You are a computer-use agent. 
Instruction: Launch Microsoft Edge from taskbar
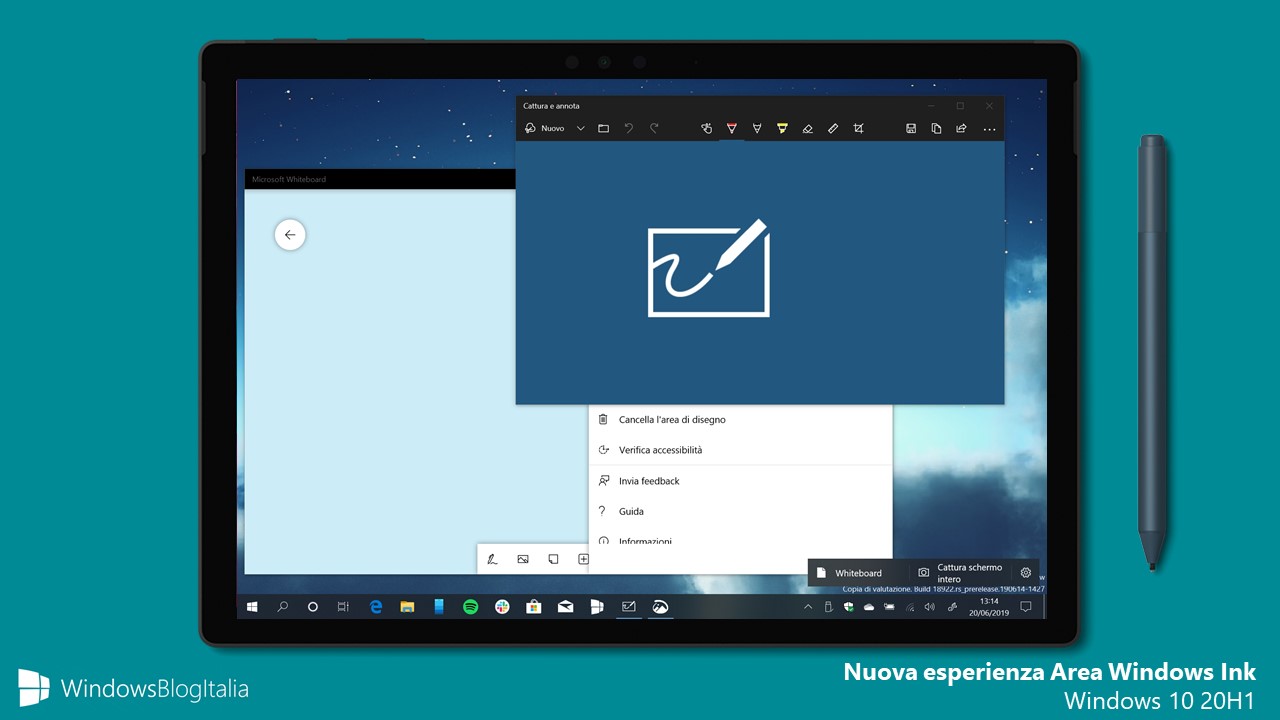tap(376, 606)
